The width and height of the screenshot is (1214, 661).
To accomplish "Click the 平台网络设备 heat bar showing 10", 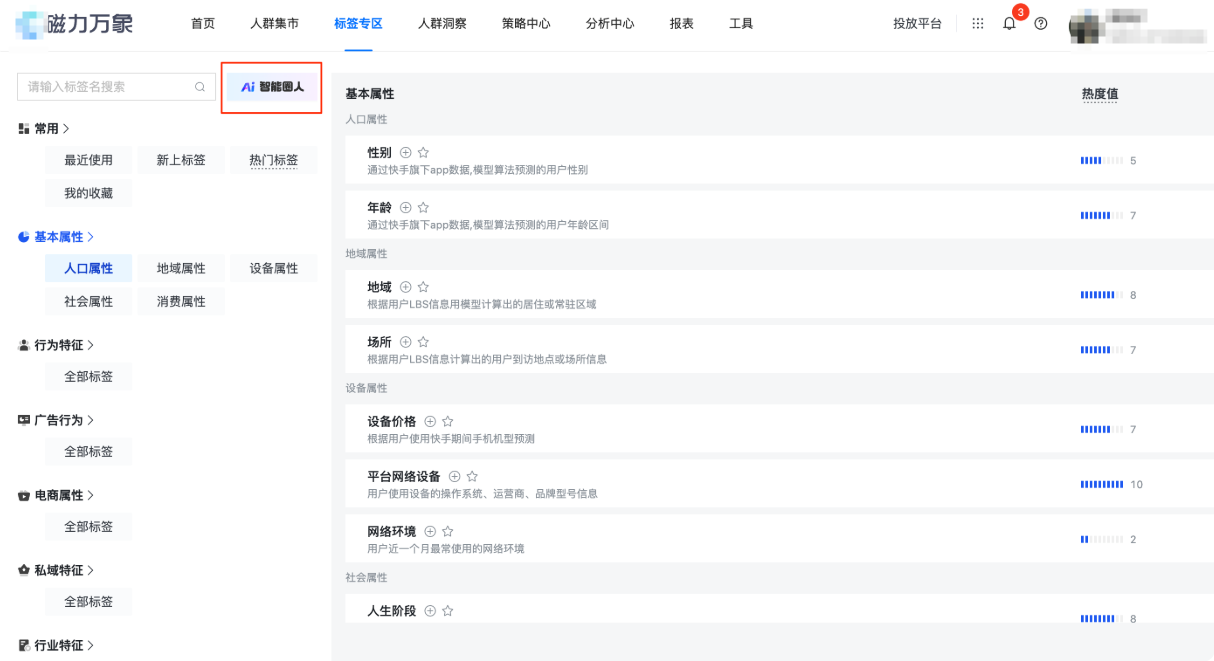I will [x=1102, y=484].
